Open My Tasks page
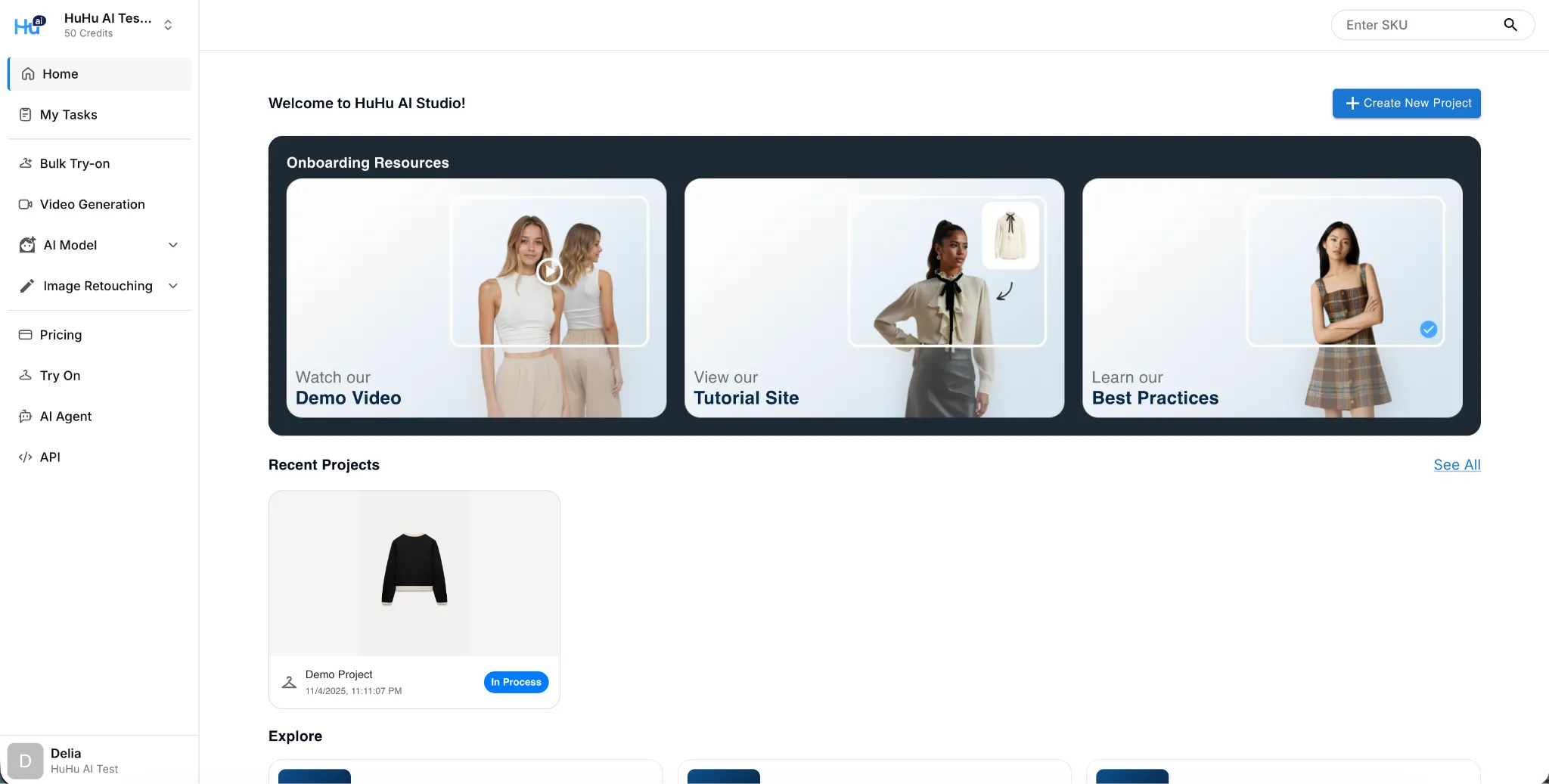1549x784 pixels. point(99,115)
